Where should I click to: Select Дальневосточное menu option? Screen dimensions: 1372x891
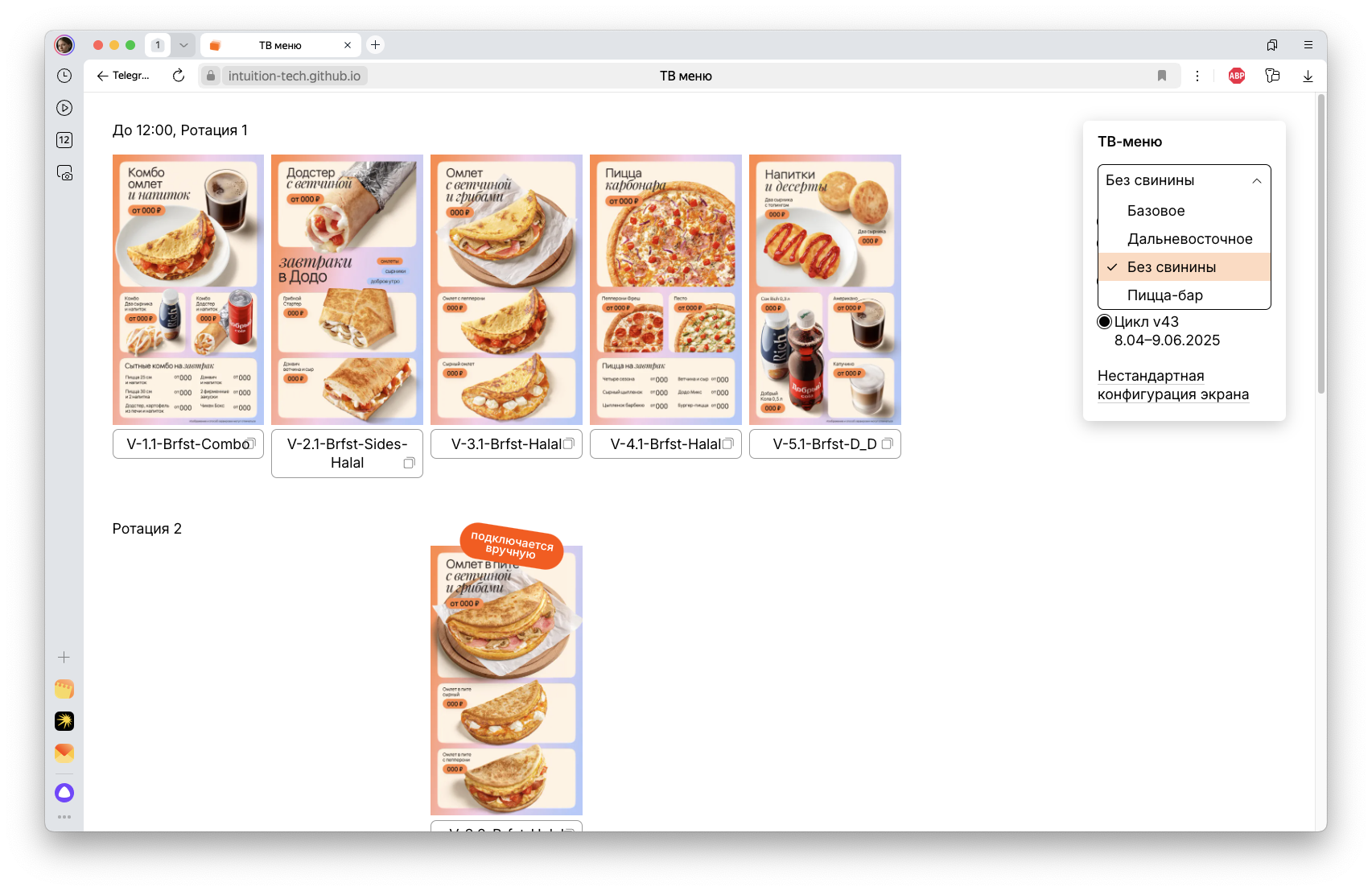point(1189,239)
